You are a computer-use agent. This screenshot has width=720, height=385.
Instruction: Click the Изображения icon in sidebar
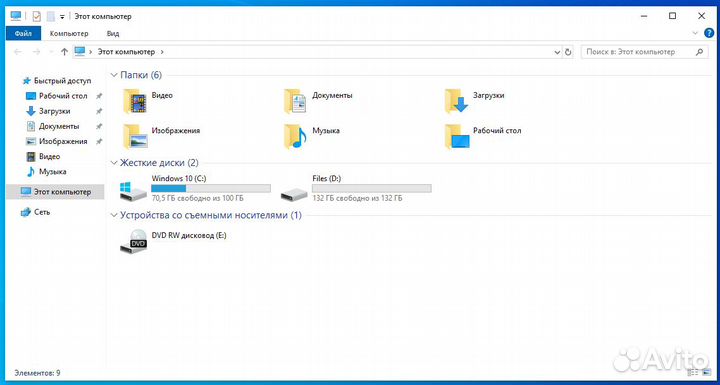click(31, 142)
